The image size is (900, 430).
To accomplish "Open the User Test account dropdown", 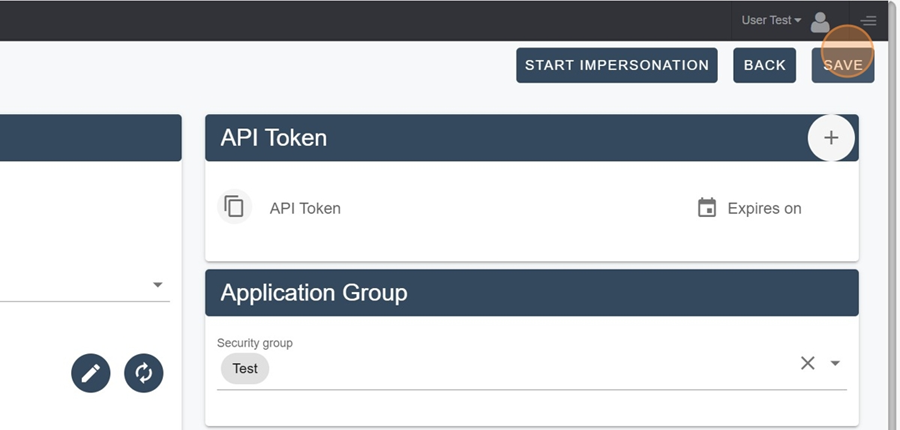I will click(x=771, y=20).
